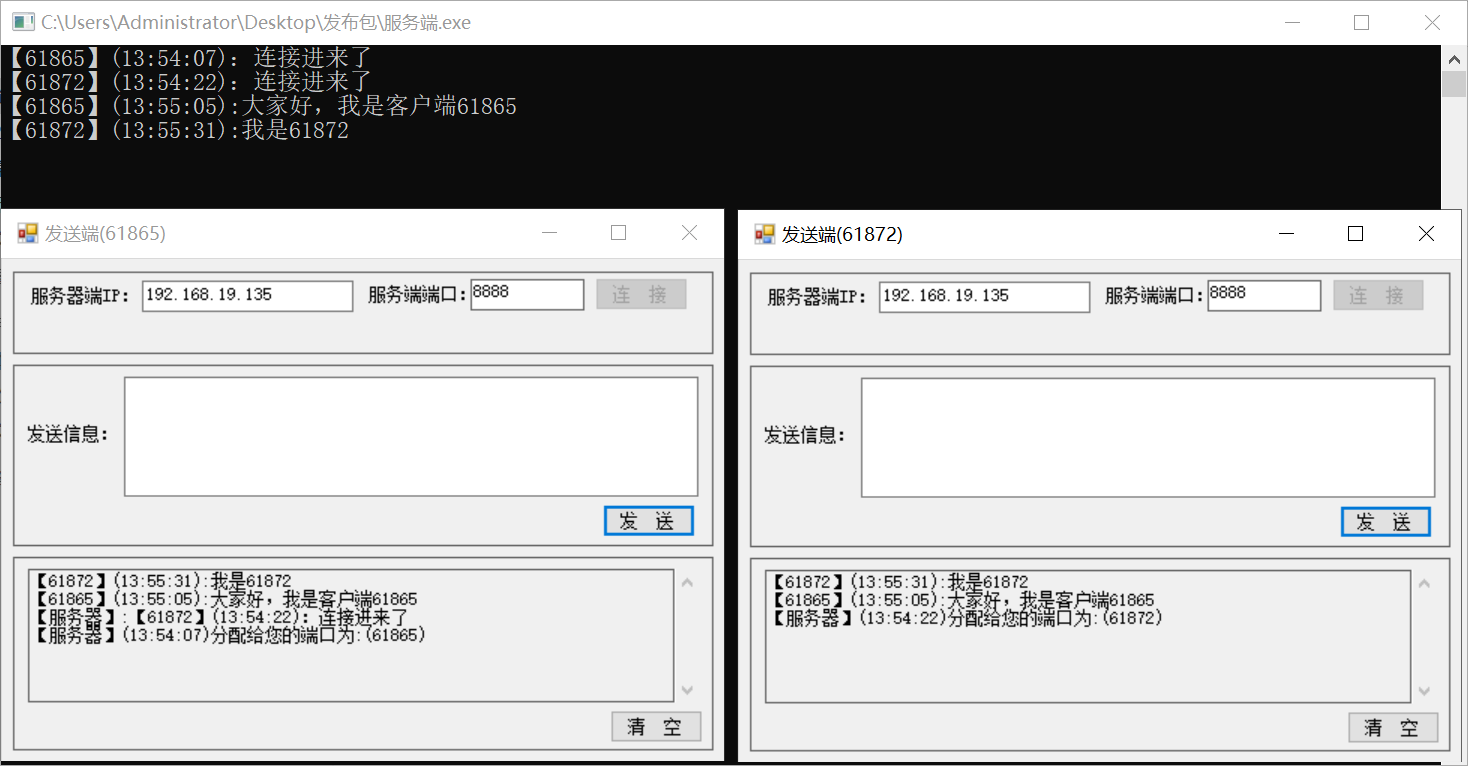Screen dimensions: 1468x766
Task: Maximize the 发送端(61865) window
Action: (618, 233)
